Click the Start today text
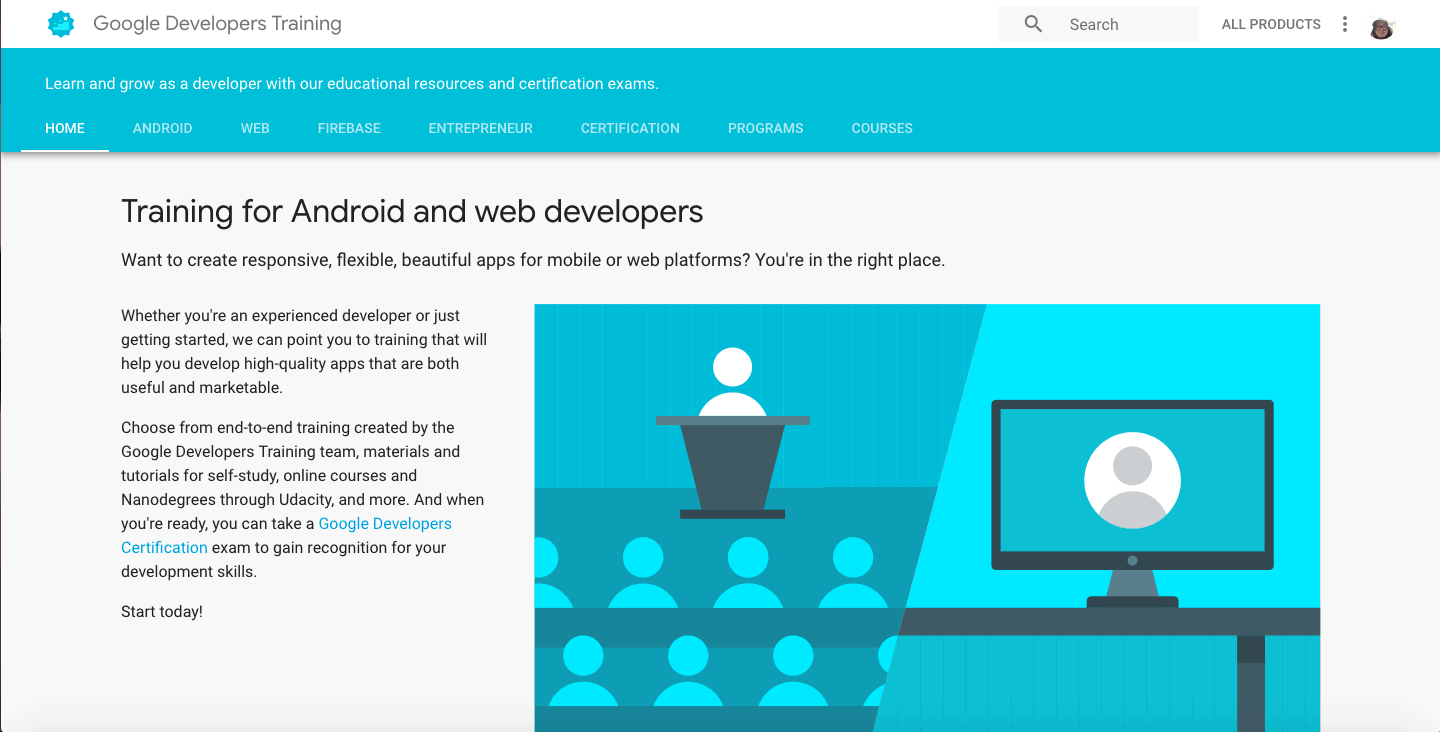1440x732 pixels. 161,610
